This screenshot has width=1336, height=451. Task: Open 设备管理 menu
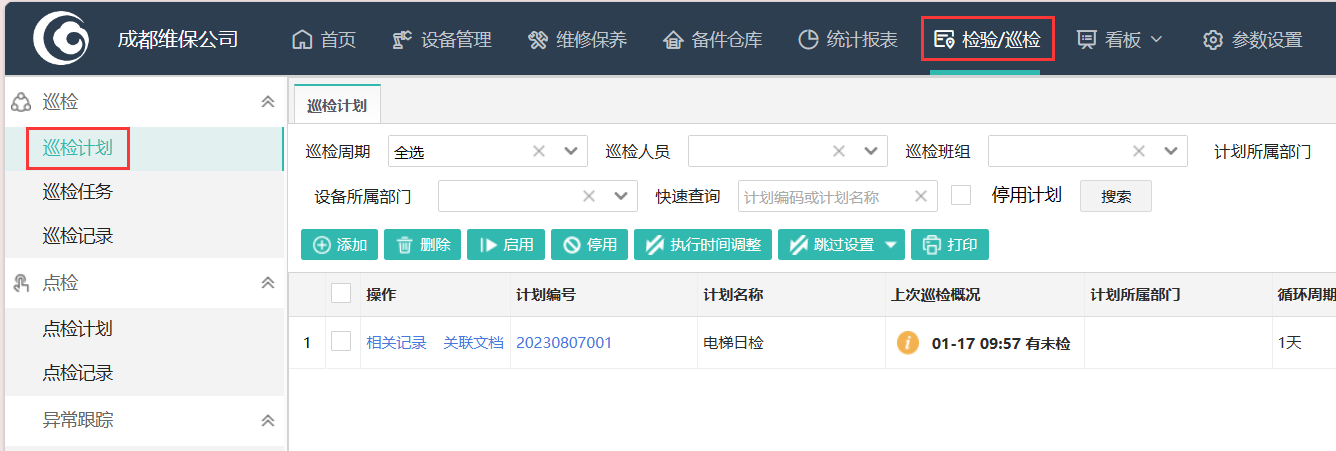coord(442,40)
